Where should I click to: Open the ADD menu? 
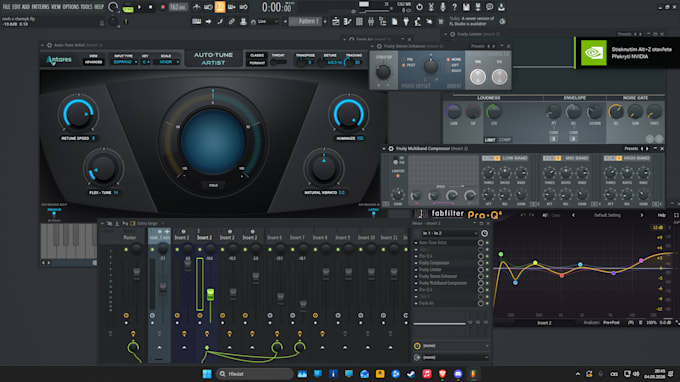click(26, 7)
